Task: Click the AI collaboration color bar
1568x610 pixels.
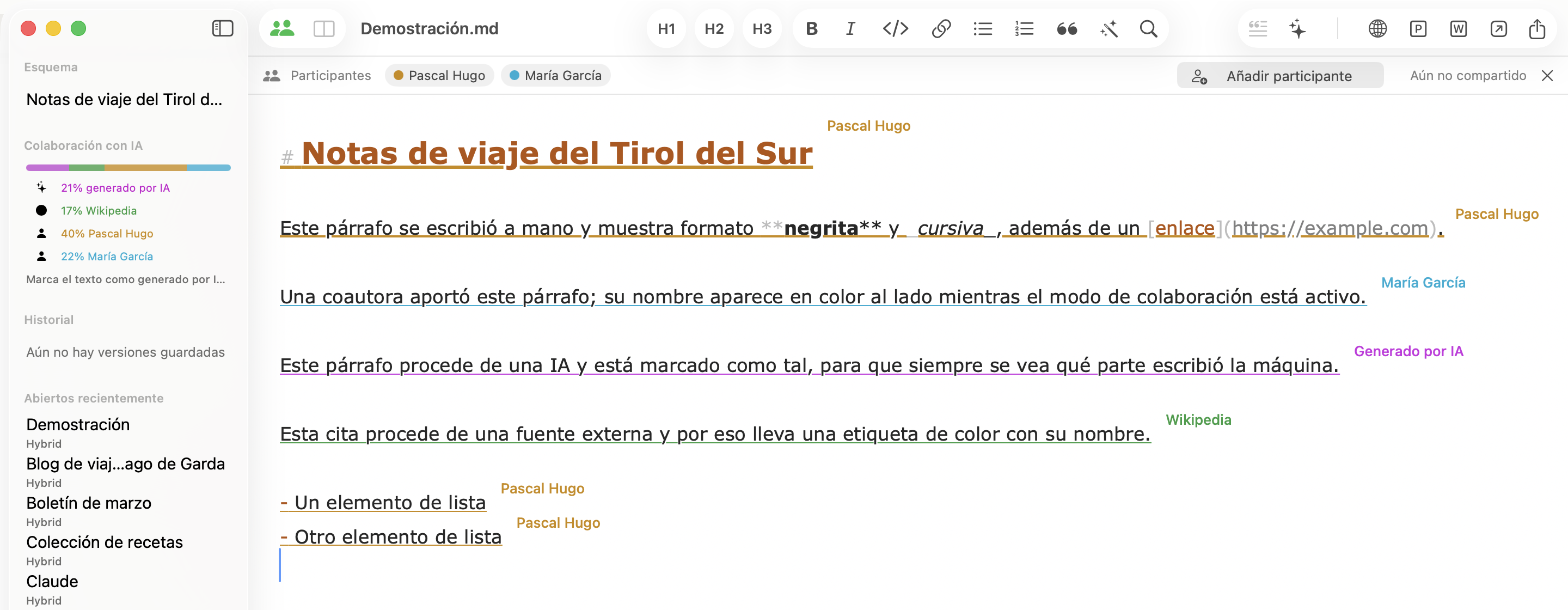Action: pos(128,167)
